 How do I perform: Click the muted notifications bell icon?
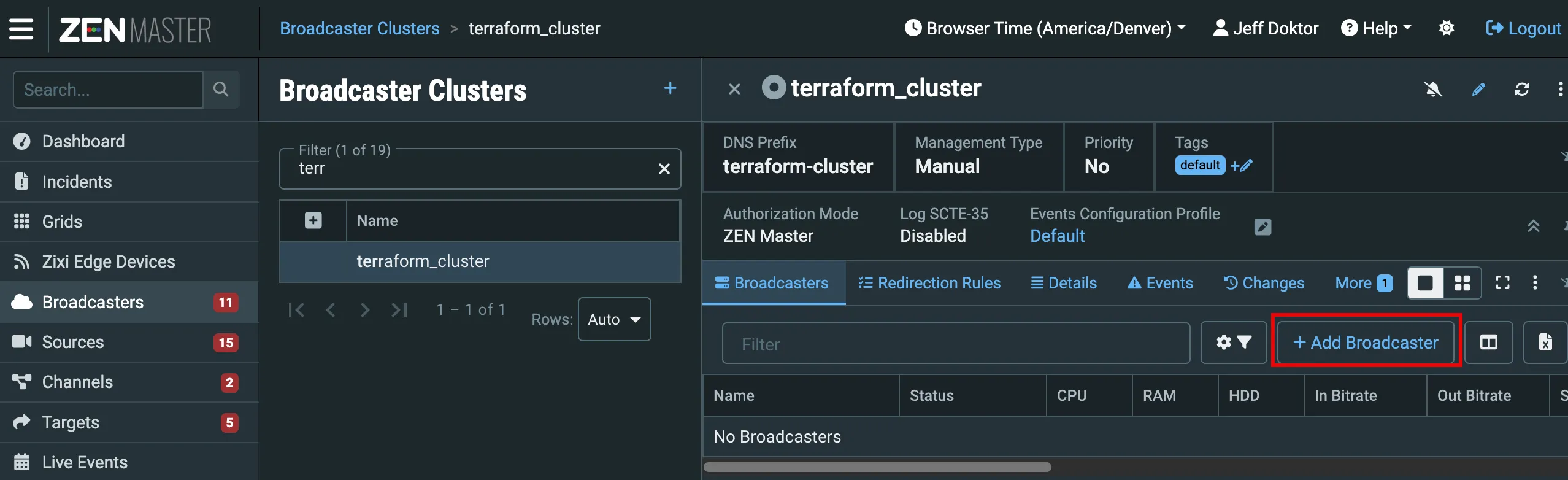click(x=1433, y=90)
